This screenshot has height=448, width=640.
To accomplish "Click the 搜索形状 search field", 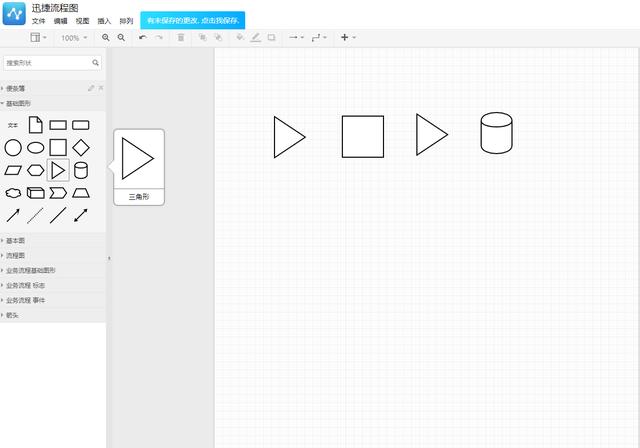I will (x=48, y=62).
